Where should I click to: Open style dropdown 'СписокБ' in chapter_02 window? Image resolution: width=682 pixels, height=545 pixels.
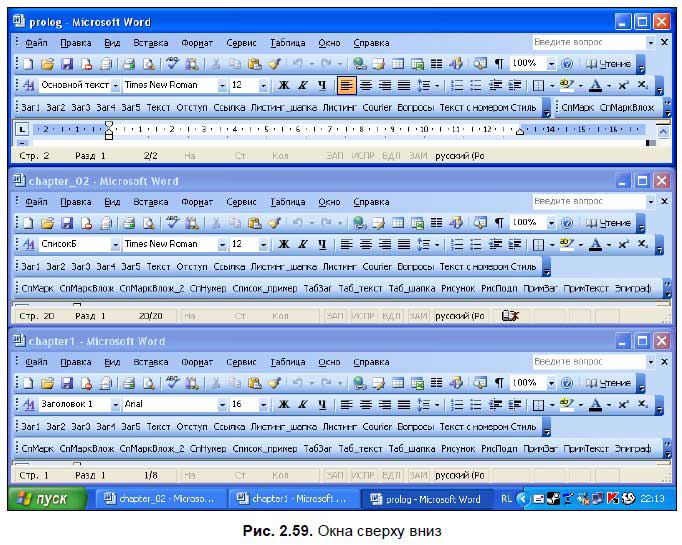coord(115,245)
